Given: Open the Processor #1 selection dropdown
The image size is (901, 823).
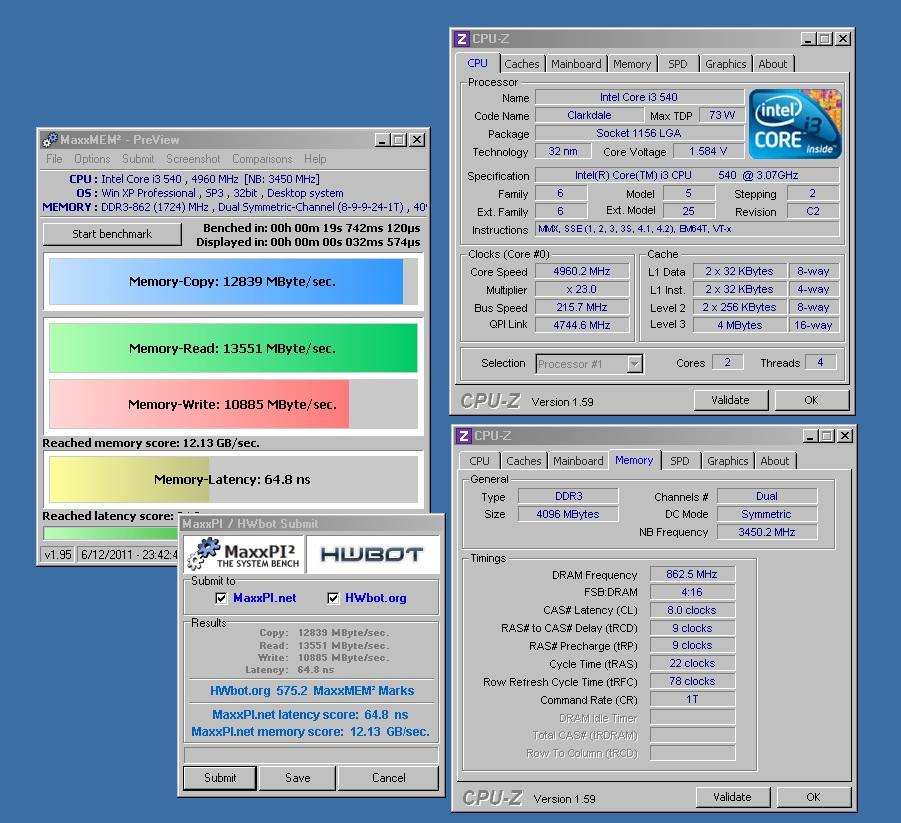Looking at the screenshot, I should (634, 364).
